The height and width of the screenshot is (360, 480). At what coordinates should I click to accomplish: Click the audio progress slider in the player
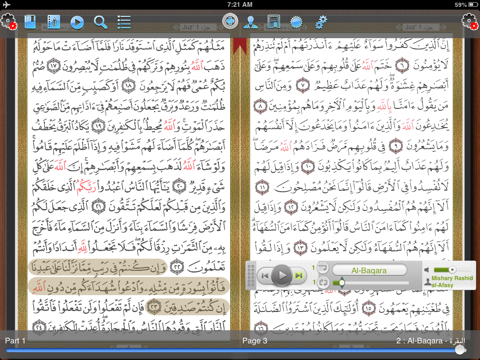click(370, 283)
